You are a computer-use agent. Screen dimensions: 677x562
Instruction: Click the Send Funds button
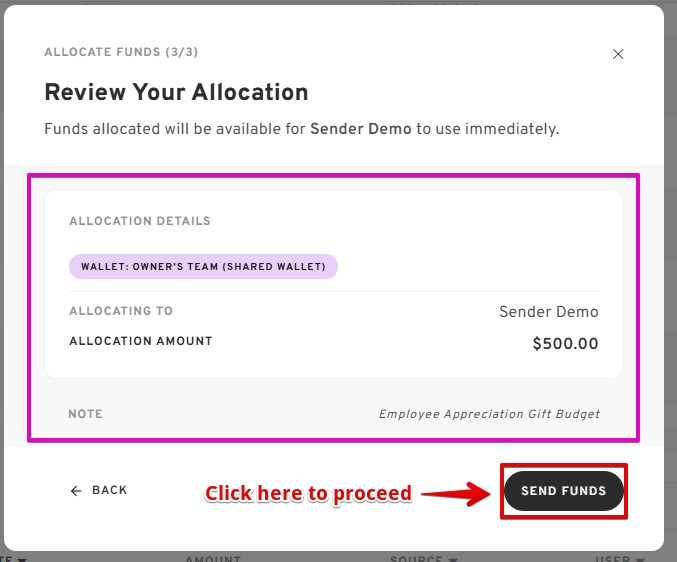[563, 491]
